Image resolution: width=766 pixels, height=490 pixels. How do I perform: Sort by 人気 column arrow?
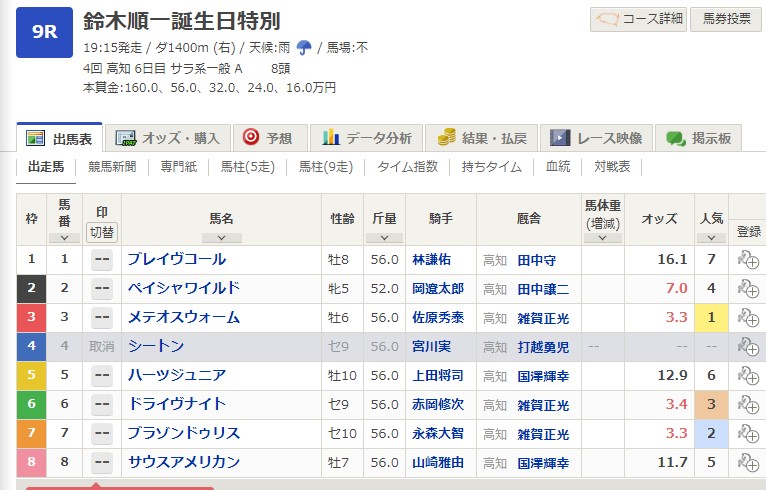pyautogui.click(x=711, y=238)
